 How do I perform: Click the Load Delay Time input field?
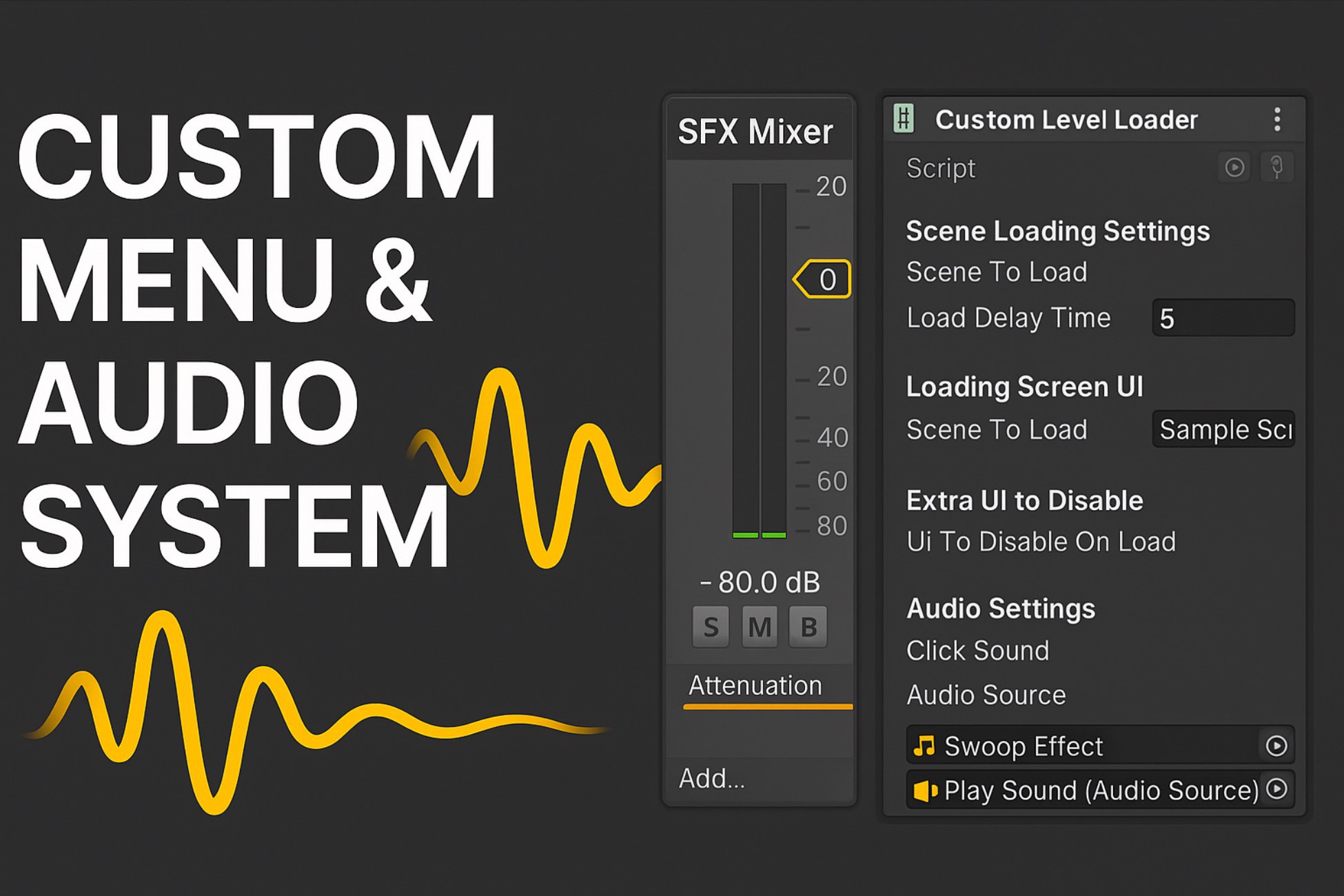[x=1223, y=318]
